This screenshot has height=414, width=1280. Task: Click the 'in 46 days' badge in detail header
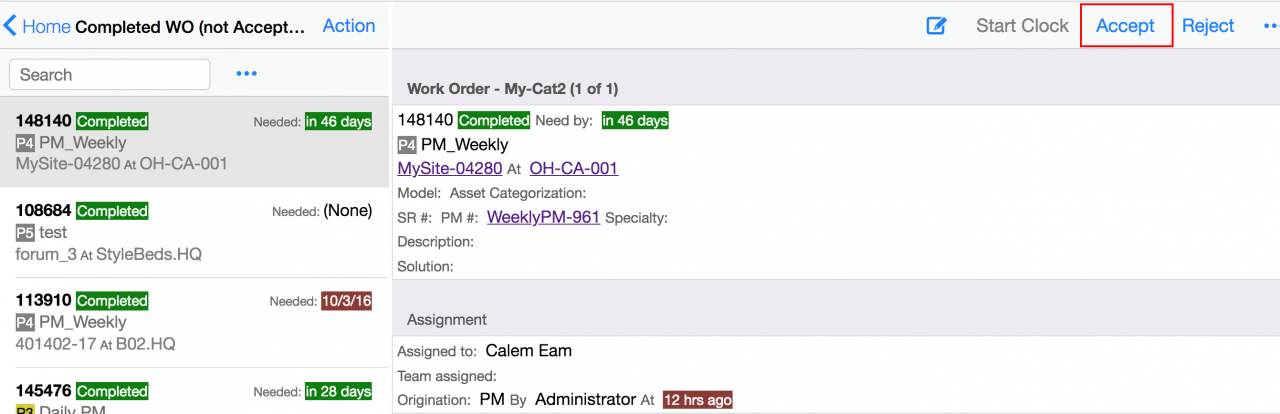[635, 121]
